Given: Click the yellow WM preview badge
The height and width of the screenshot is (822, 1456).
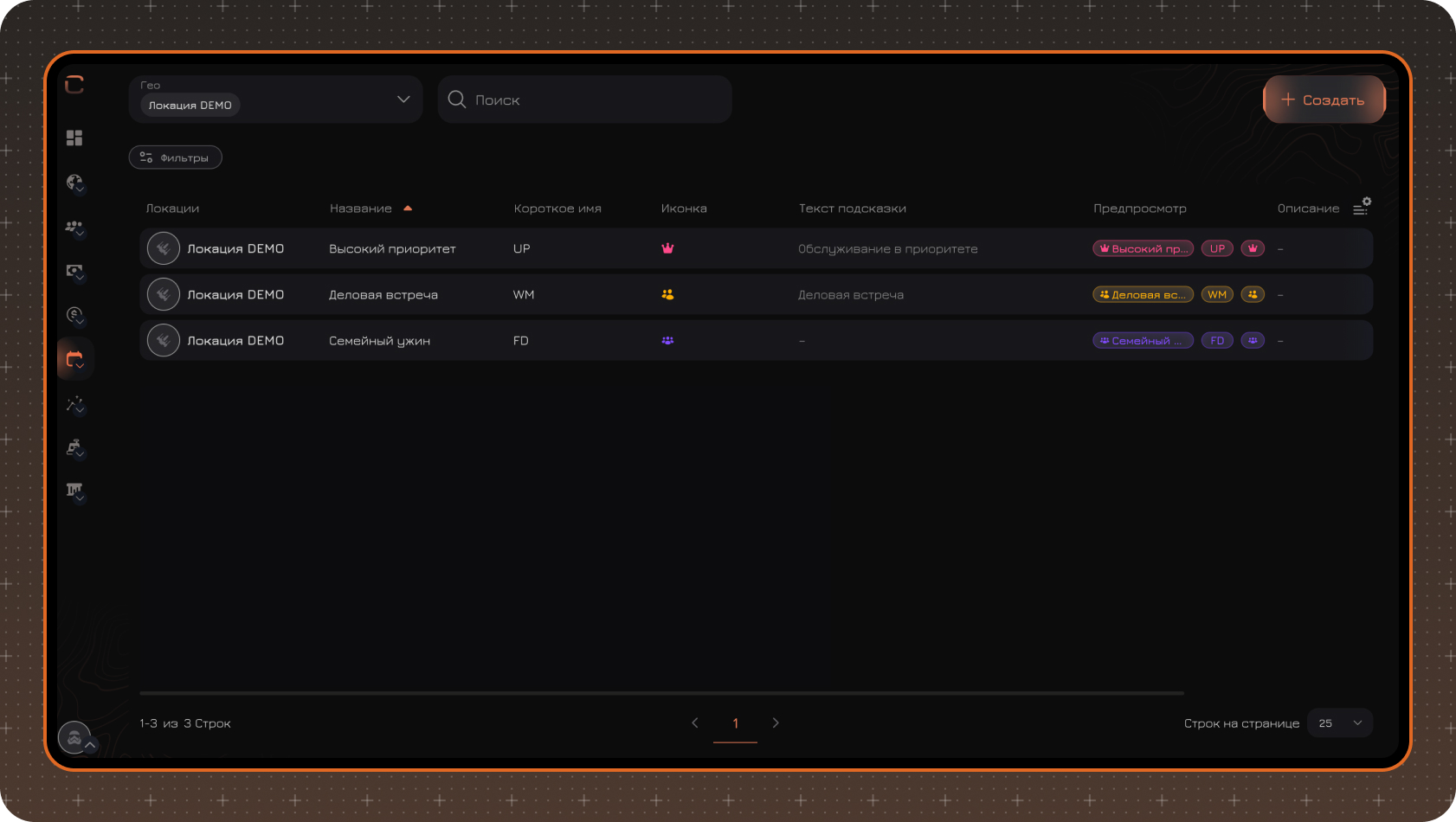Looking at the screenshot, I should [x=1217, y=294].
